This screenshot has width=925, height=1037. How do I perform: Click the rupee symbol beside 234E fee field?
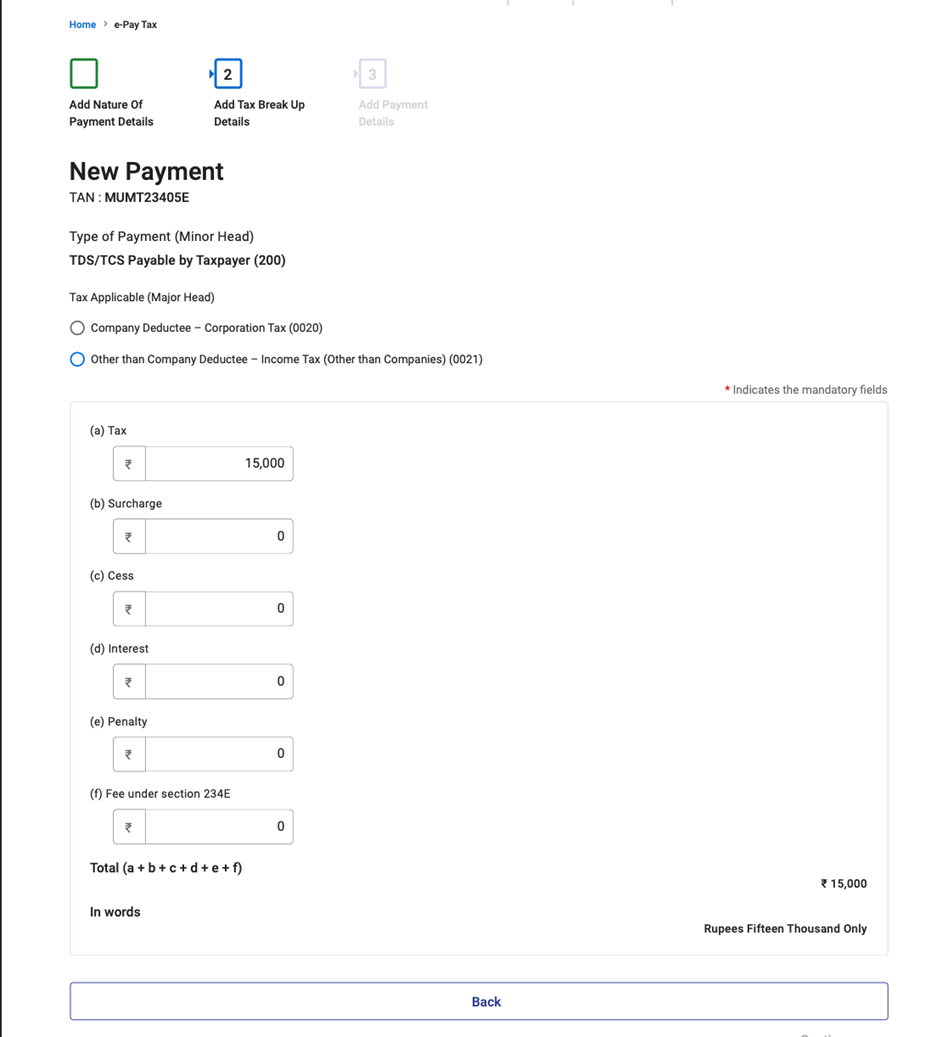(x=129, y=827)
